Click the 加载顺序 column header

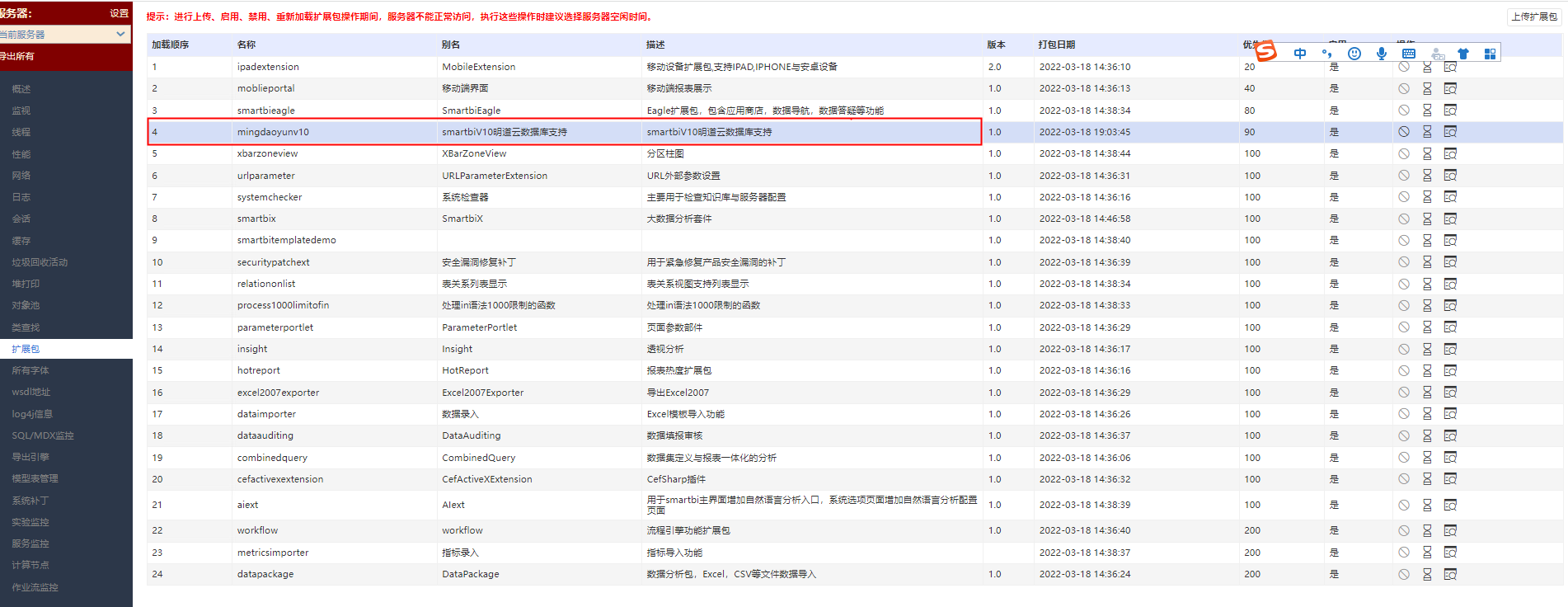pyautogui.click(x=171, y=45)
